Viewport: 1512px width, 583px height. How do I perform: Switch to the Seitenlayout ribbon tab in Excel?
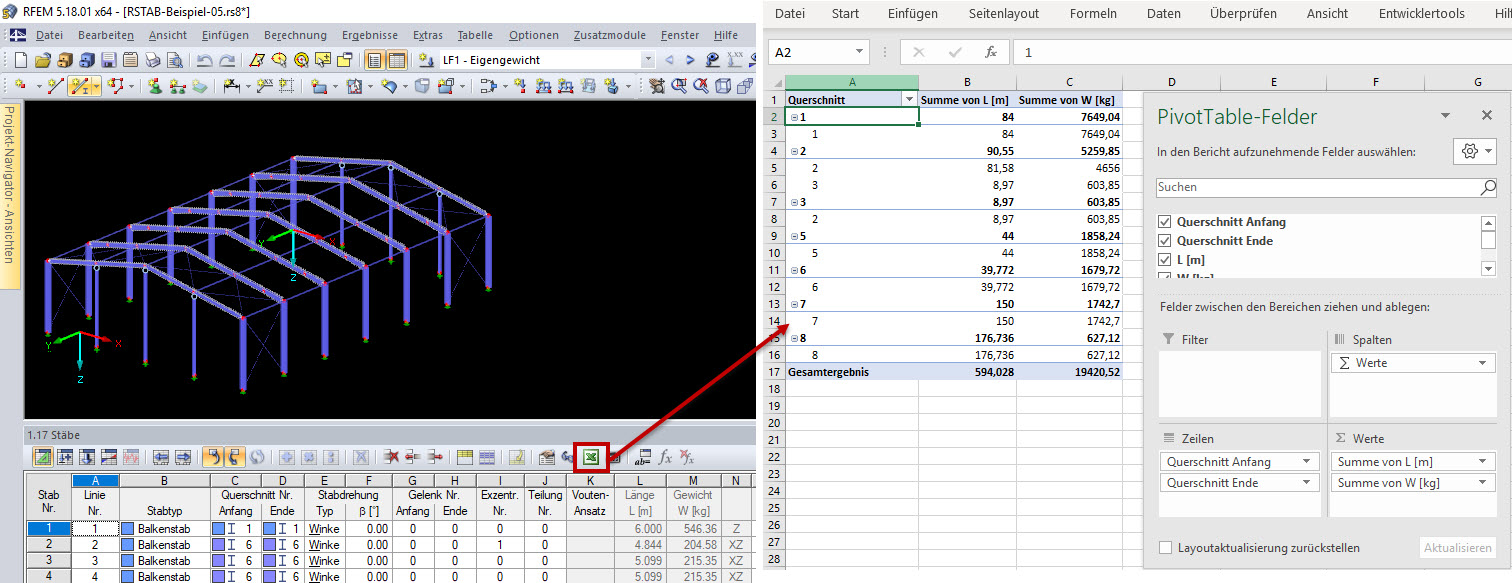click(1003, 13)
